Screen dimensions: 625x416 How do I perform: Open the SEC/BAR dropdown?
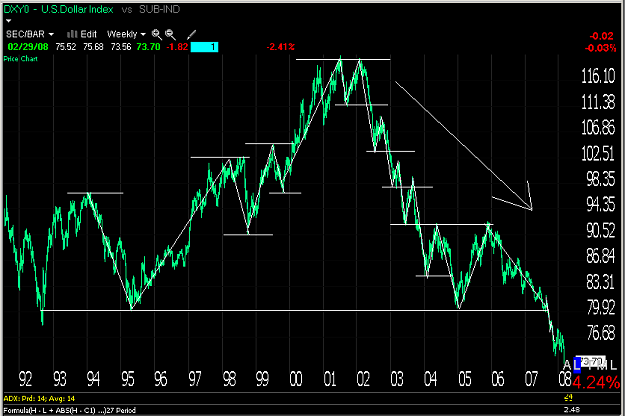(x=30, y=34)
